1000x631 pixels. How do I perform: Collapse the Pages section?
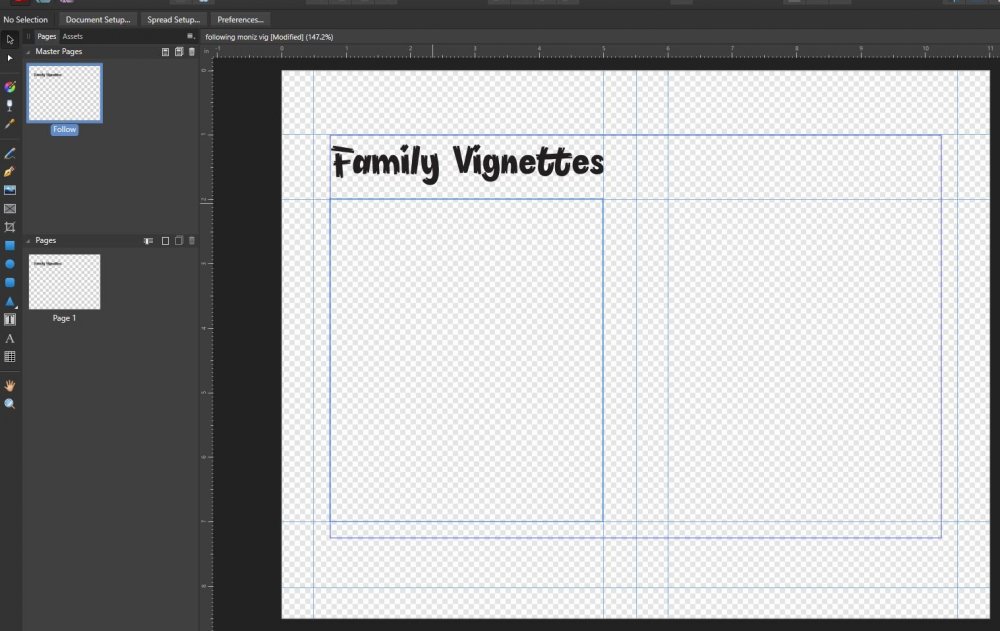click(28, 241)
